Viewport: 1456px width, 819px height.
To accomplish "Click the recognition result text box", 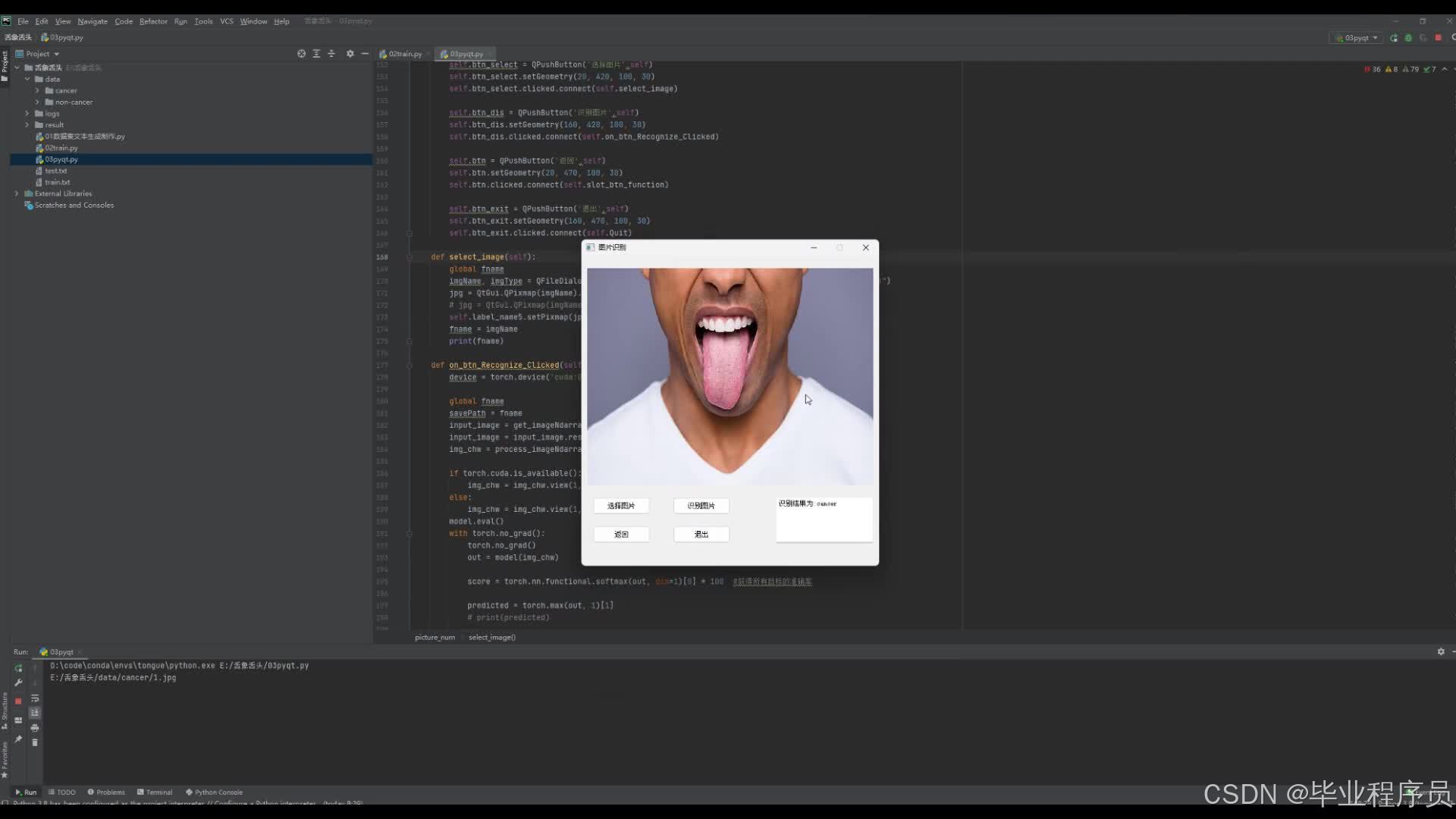I will pos(824,519).
